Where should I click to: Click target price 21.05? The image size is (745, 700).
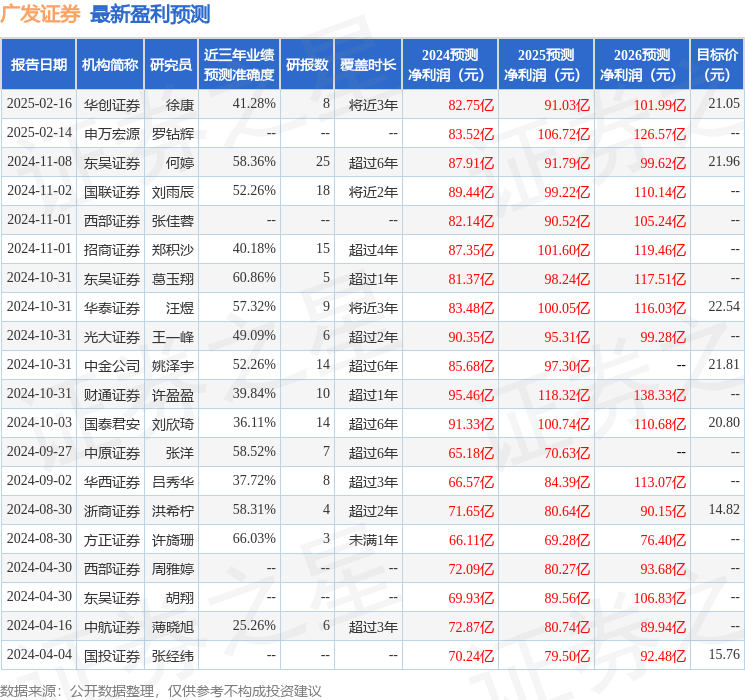point(724,104)
